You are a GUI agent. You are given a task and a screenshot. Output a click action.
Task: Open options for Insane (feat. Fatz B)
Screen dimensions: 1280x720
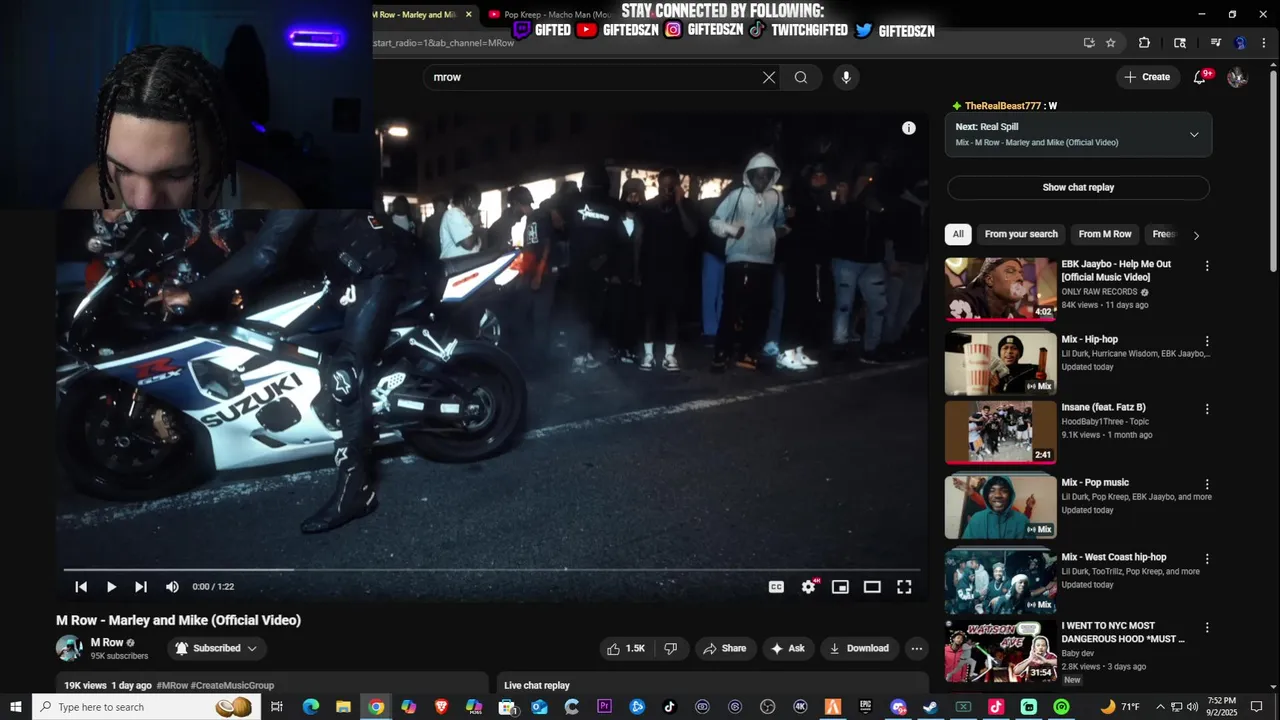1207,409
